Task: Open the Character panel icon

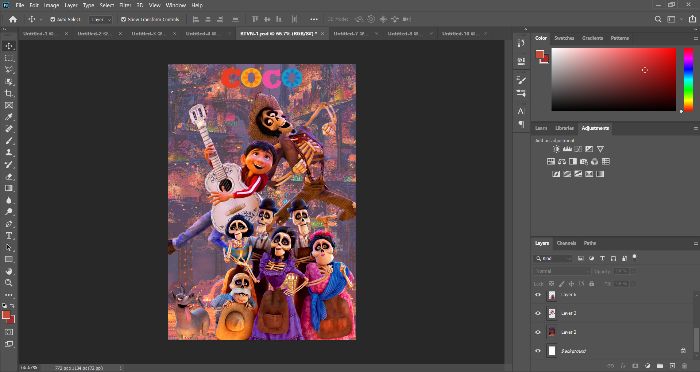Action: tap(521, 111)
